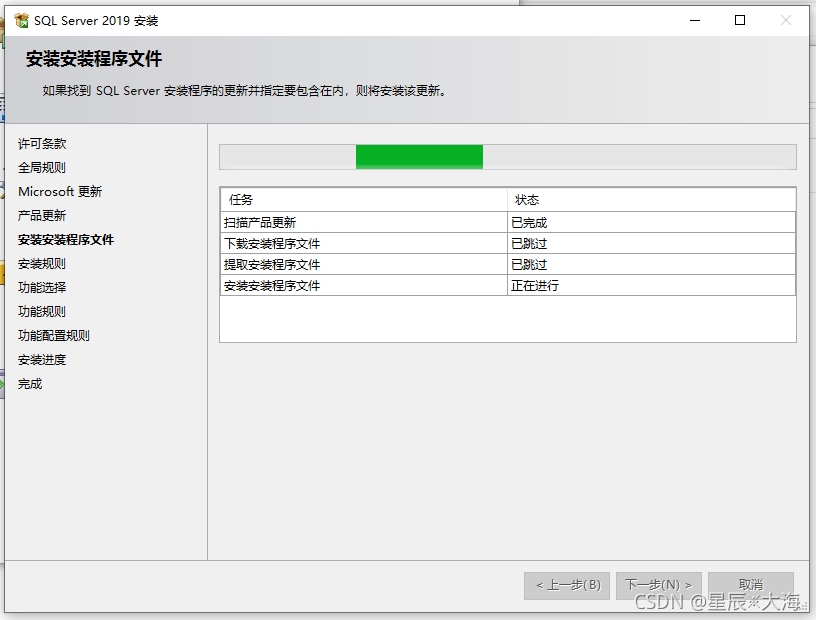The width and height of the screenshot is (816, 620).
Task: Select the bold 安装安装程序文件 sidebar step
Action: [66, 239]
